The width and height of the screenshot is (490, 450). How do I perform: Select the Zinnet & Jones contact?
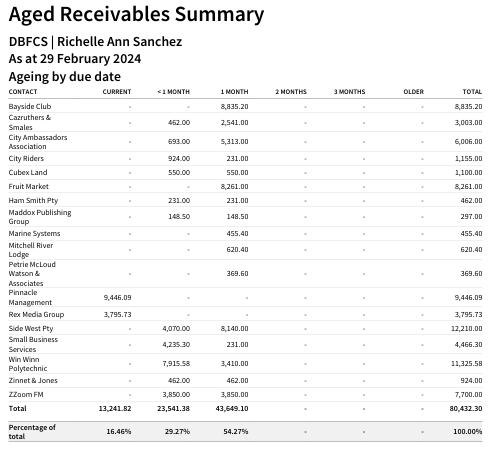tap(33, 380)
